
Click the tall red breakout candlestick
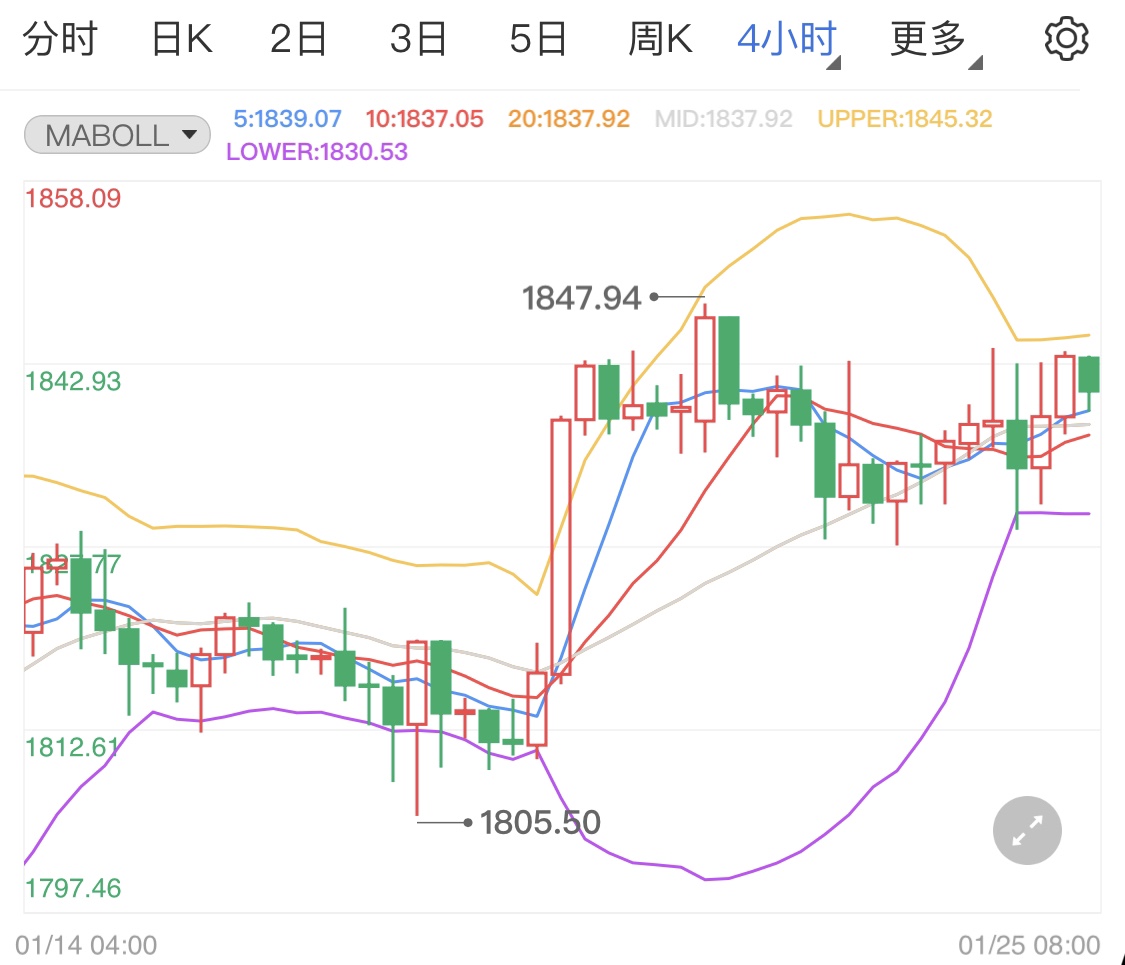coord(561,547)
